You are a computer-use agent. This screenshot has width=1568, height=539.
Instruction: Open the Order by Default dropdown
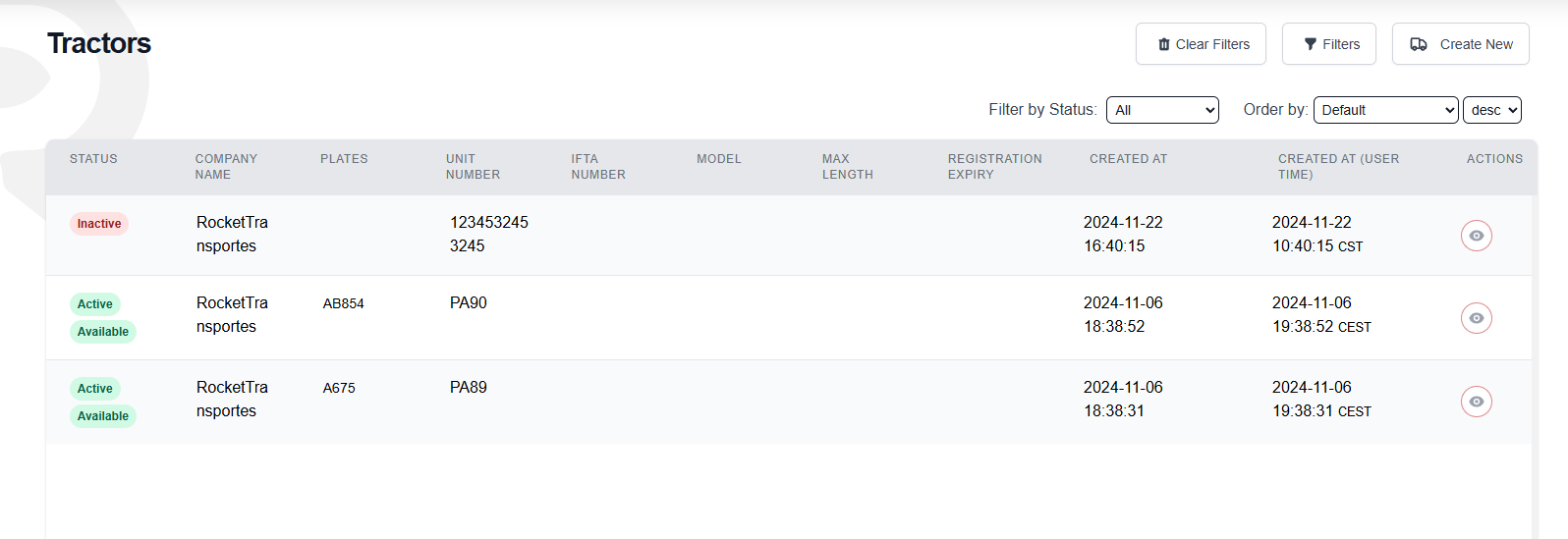1385,110
